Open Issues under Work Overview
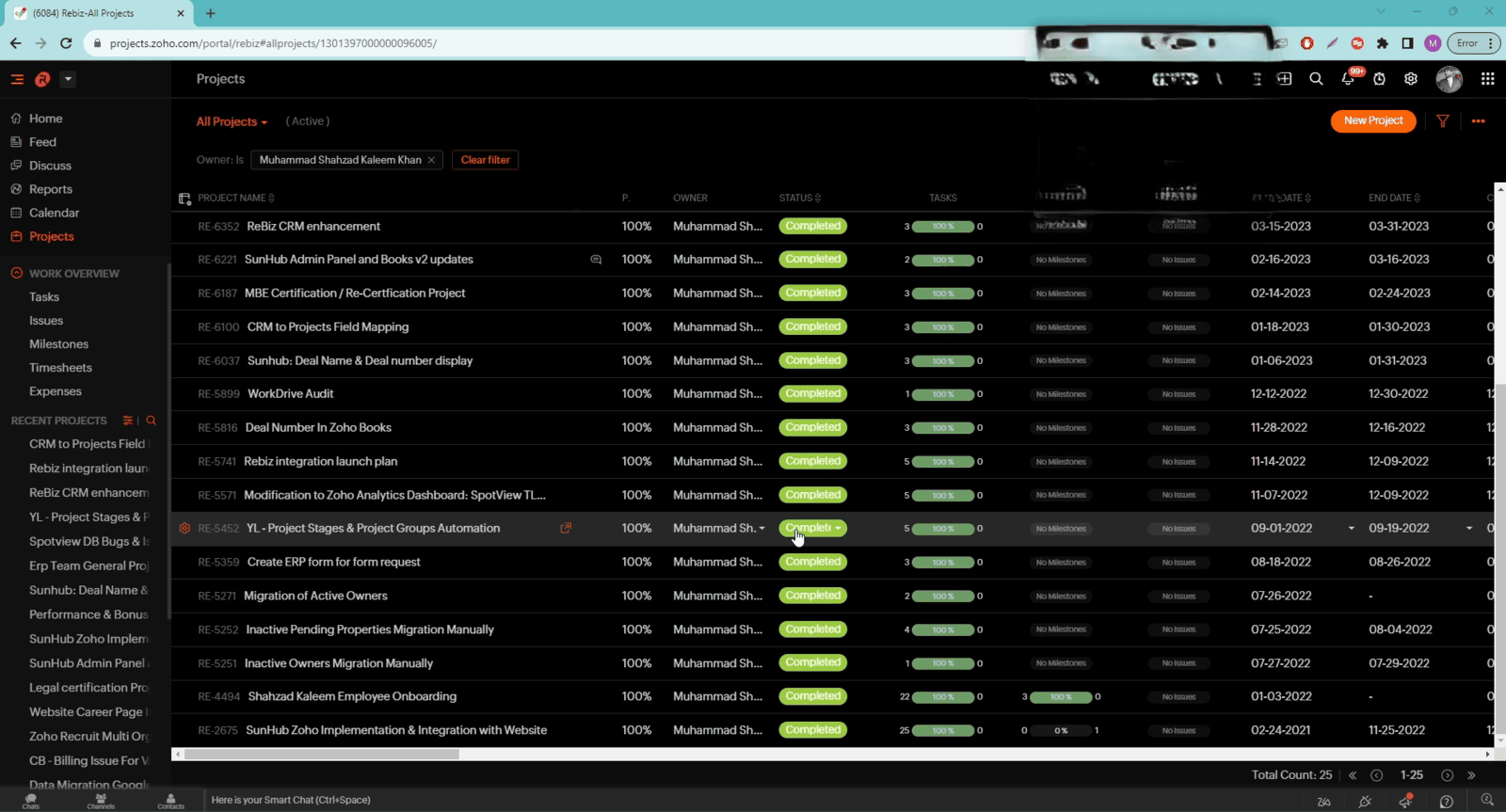Image resolution: width=1506 pixels, height=812 pixels. click(46, 320)
